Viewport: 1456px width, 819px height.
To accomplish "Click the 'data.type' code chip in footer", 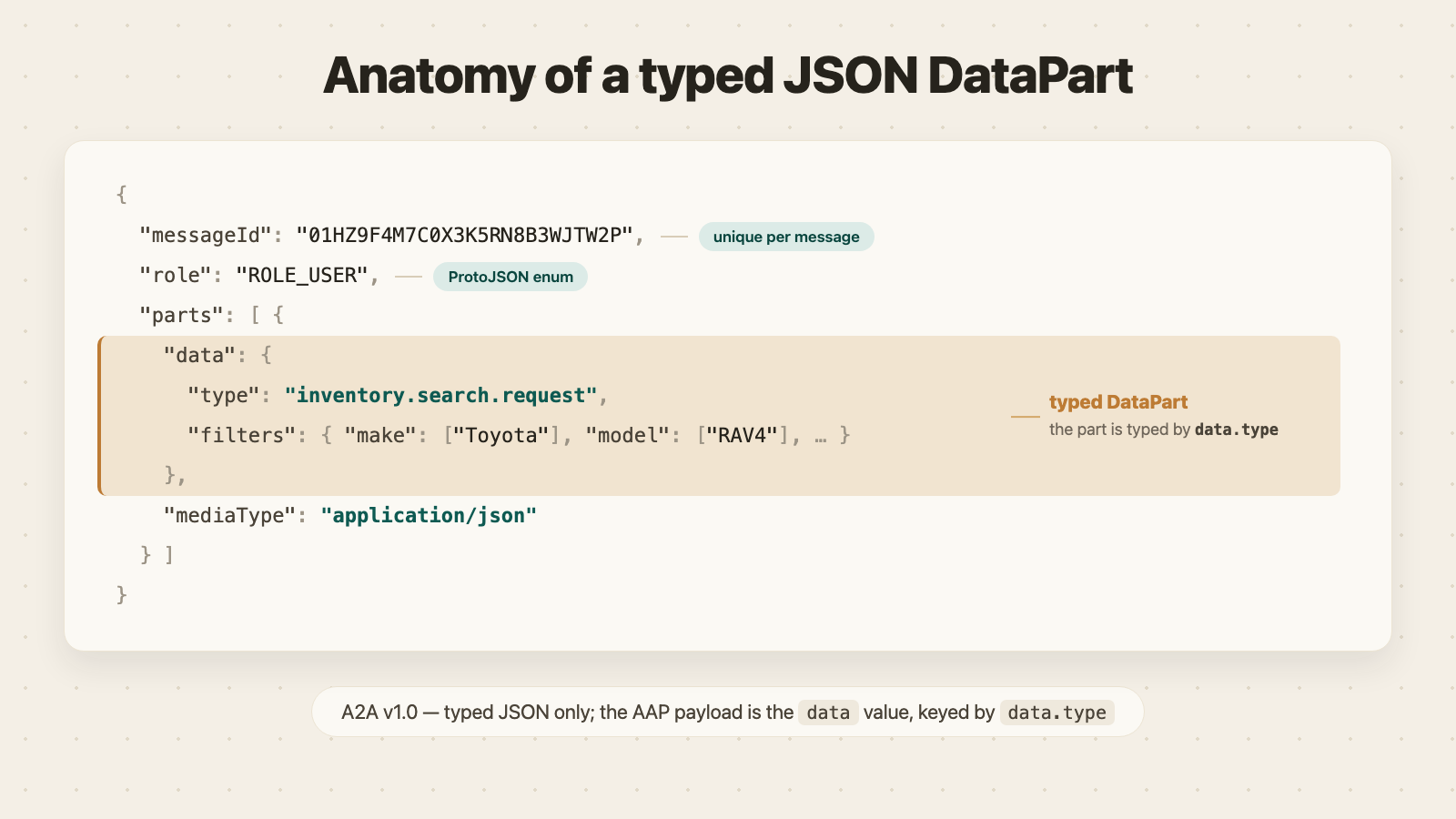I will [x=1057, y=713].
